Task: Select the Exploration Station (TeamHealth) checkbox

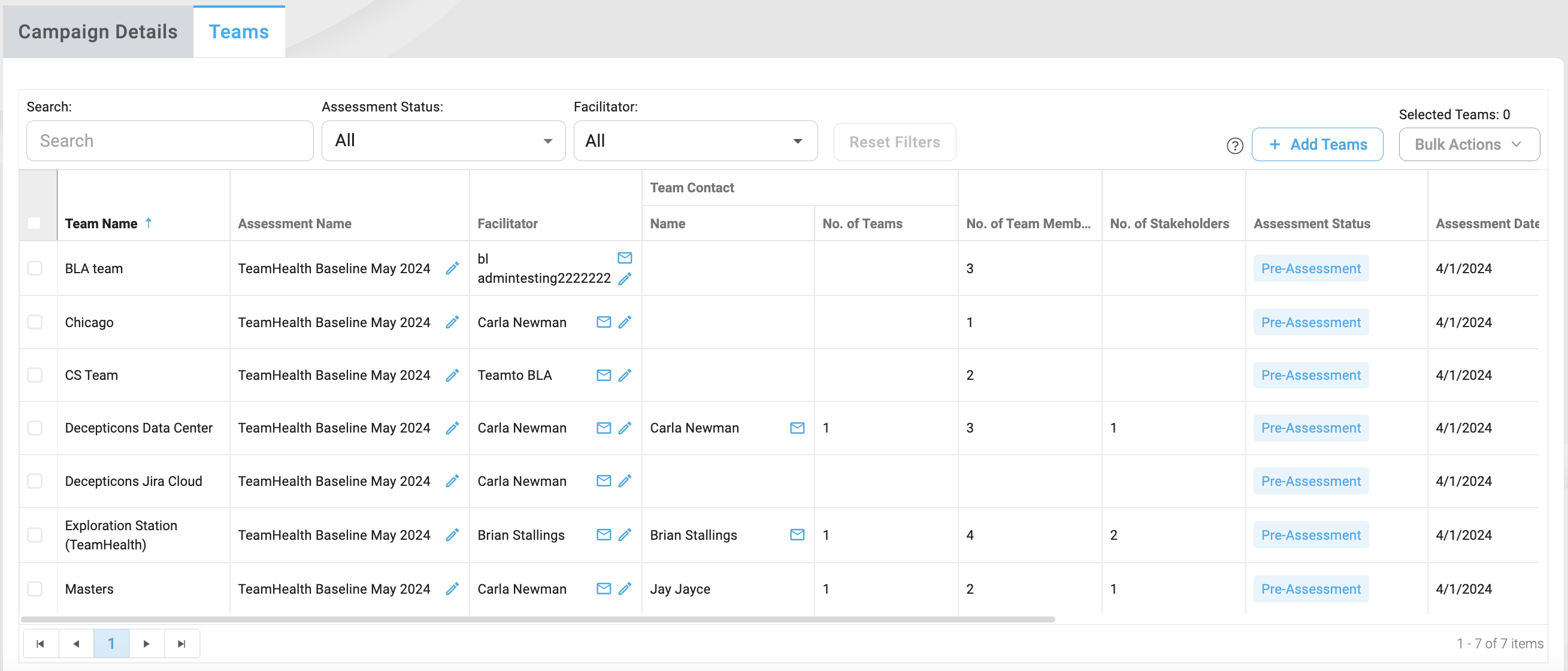Action: 35,534
